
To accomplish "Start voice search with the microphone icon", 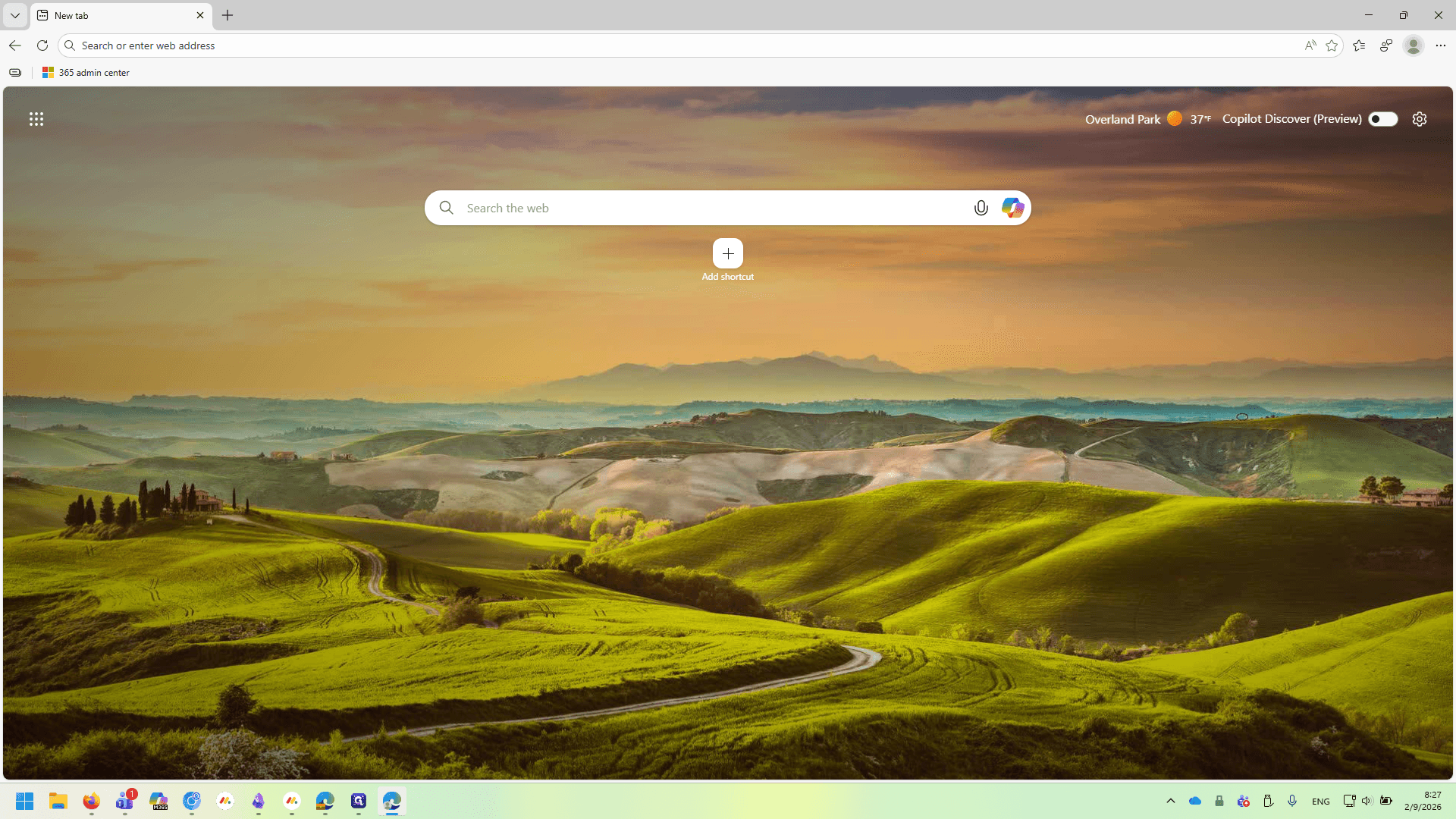I will point(981,208).
